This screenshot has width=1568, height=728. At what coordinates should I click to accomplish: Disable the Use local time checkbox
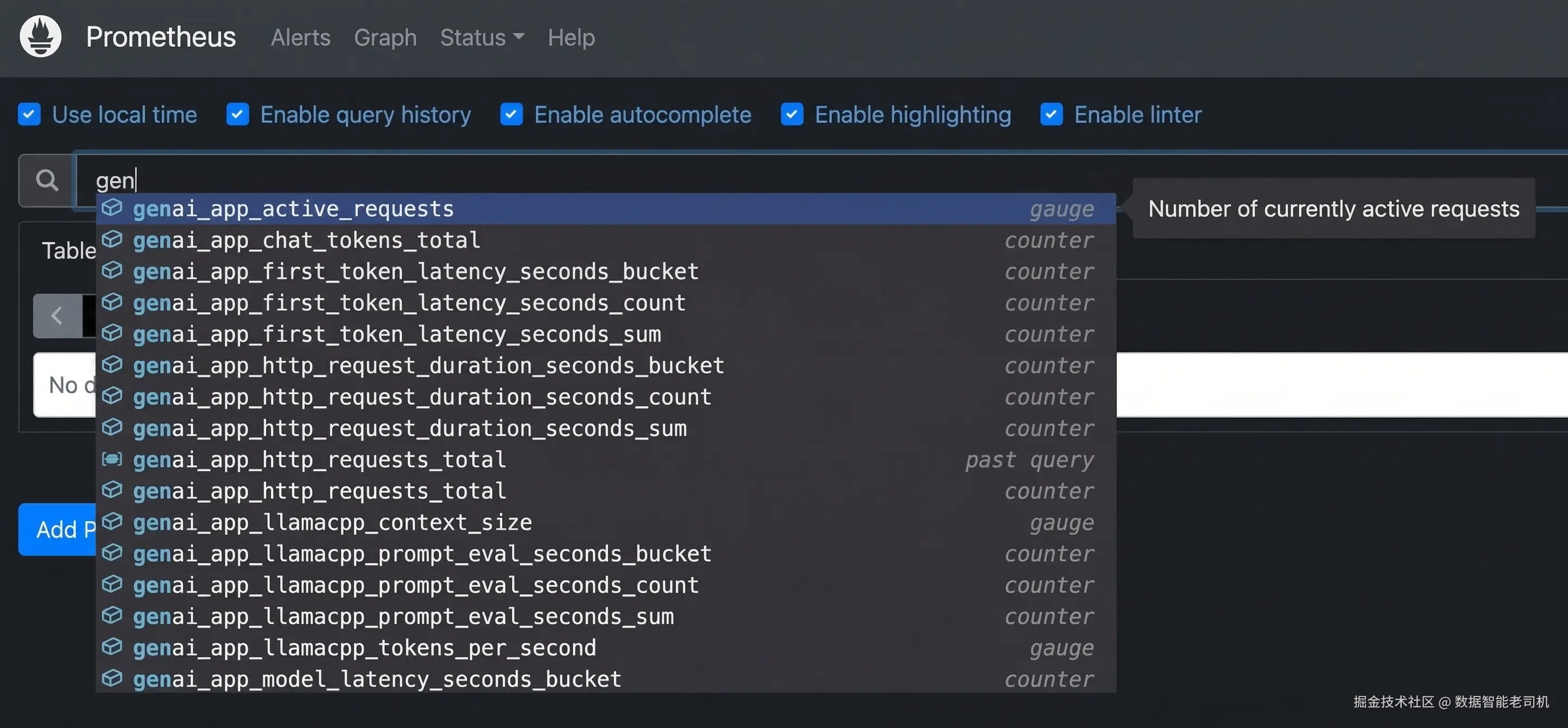(29, 115)
